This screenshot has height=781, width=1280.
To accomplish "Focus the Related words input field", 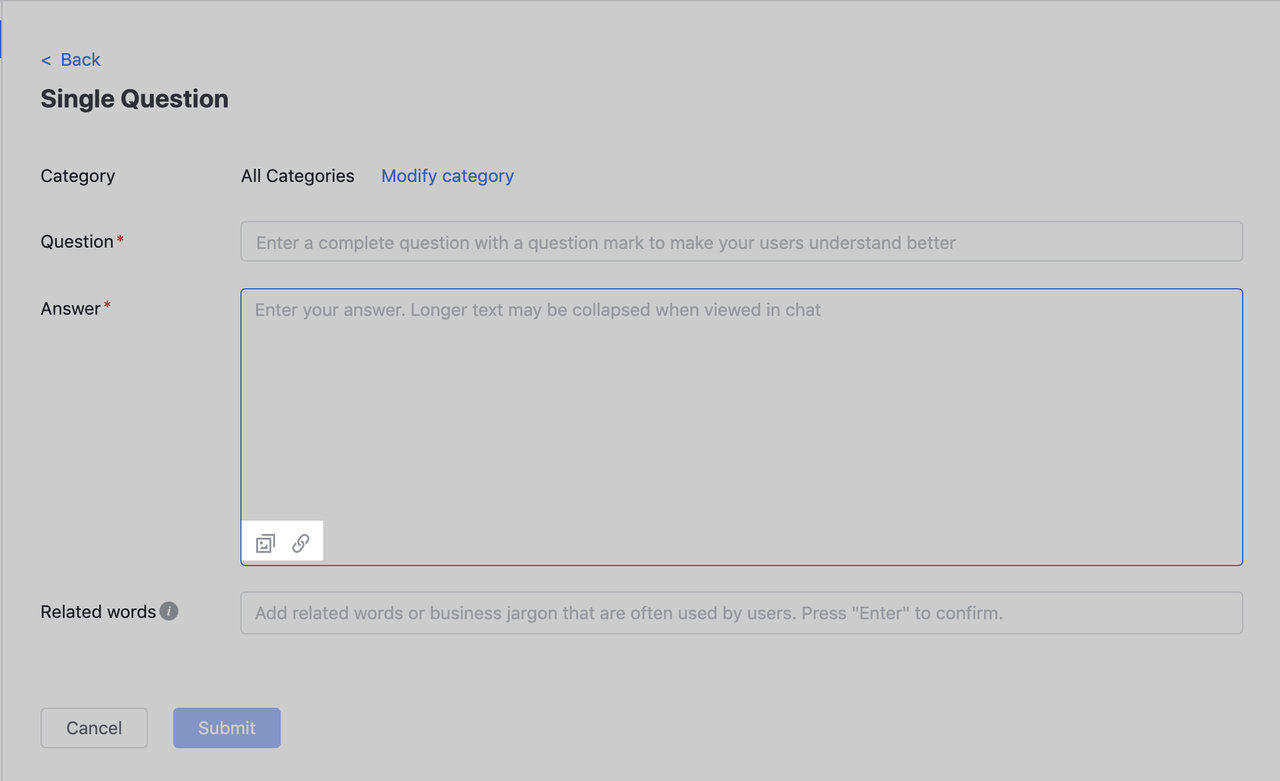I will pos(741,613).
